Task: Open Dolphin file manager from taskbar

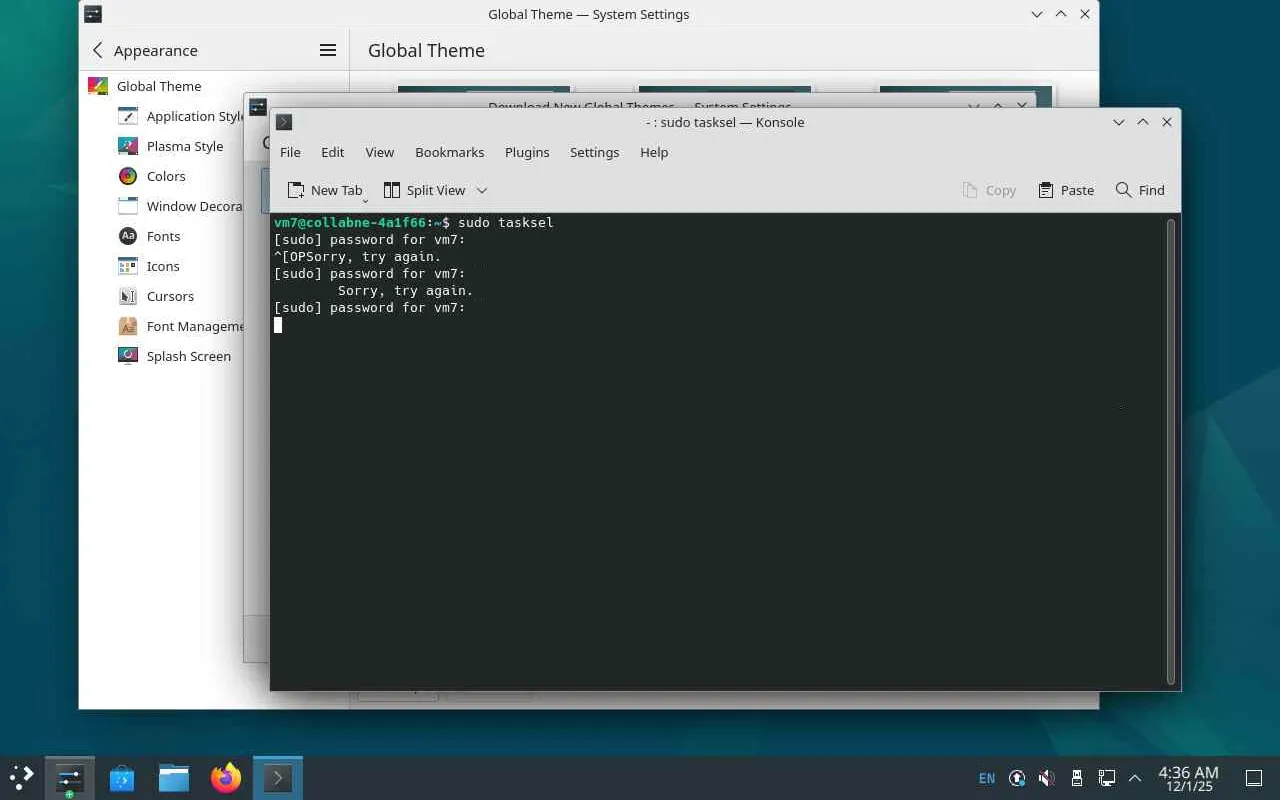Action: coord(174,777)
